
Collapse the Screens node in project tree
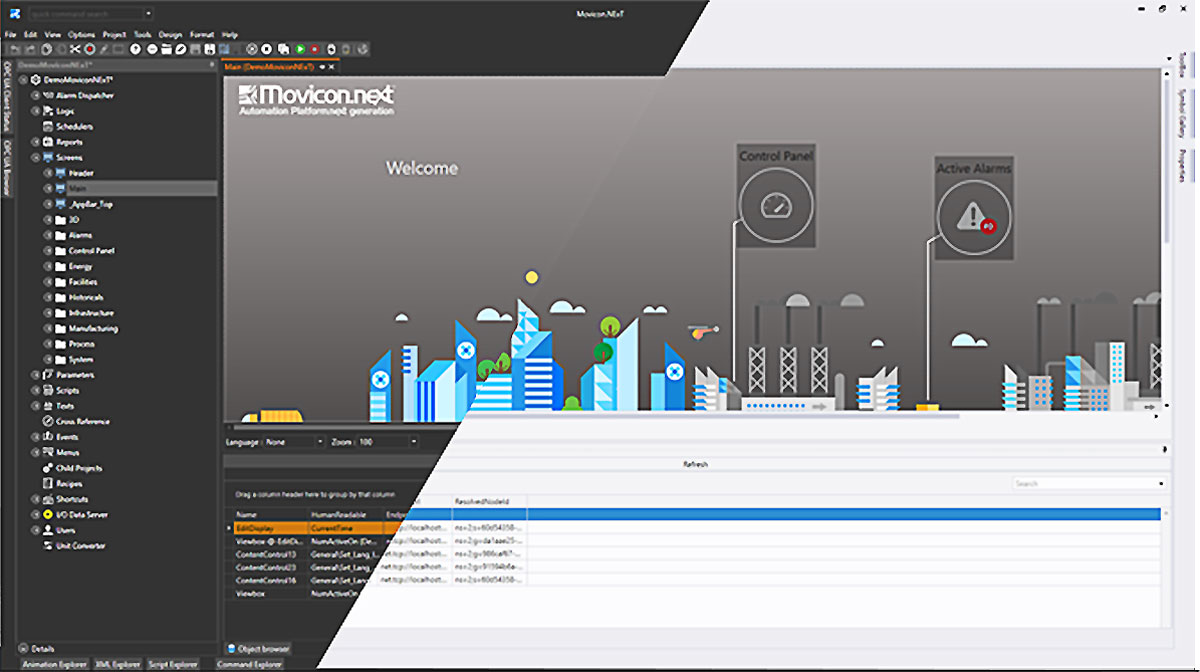(x=36, y=157)
